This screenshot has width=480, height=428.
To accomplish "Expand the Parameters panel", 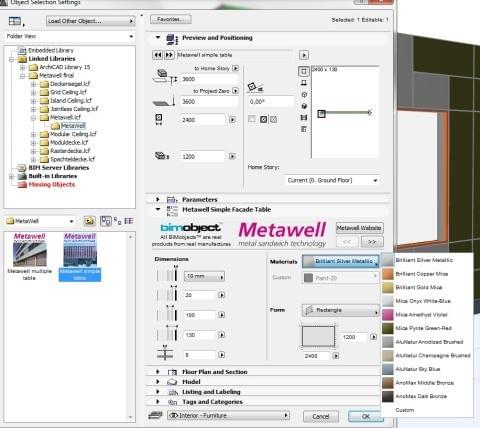I will tap(158, 199).
